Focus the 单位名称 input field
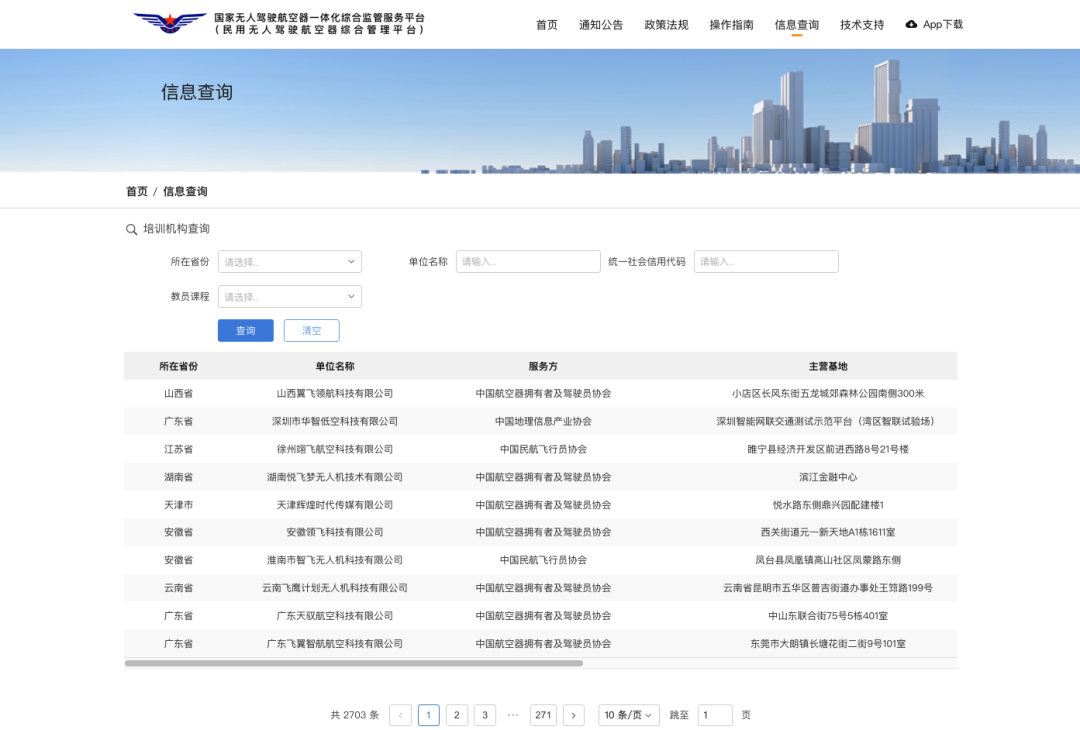Screen dimensions: 1080x730 (x=528, y=262)
